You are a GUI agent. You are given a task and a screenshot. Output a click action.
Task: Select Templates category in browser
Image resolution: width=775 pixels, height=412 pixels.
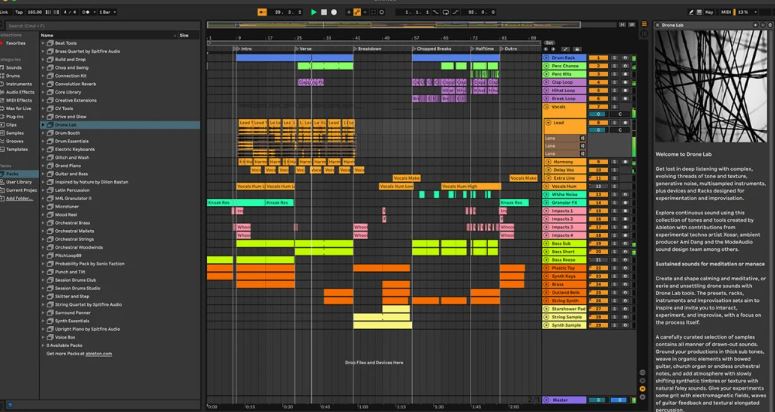click(16, 149)
